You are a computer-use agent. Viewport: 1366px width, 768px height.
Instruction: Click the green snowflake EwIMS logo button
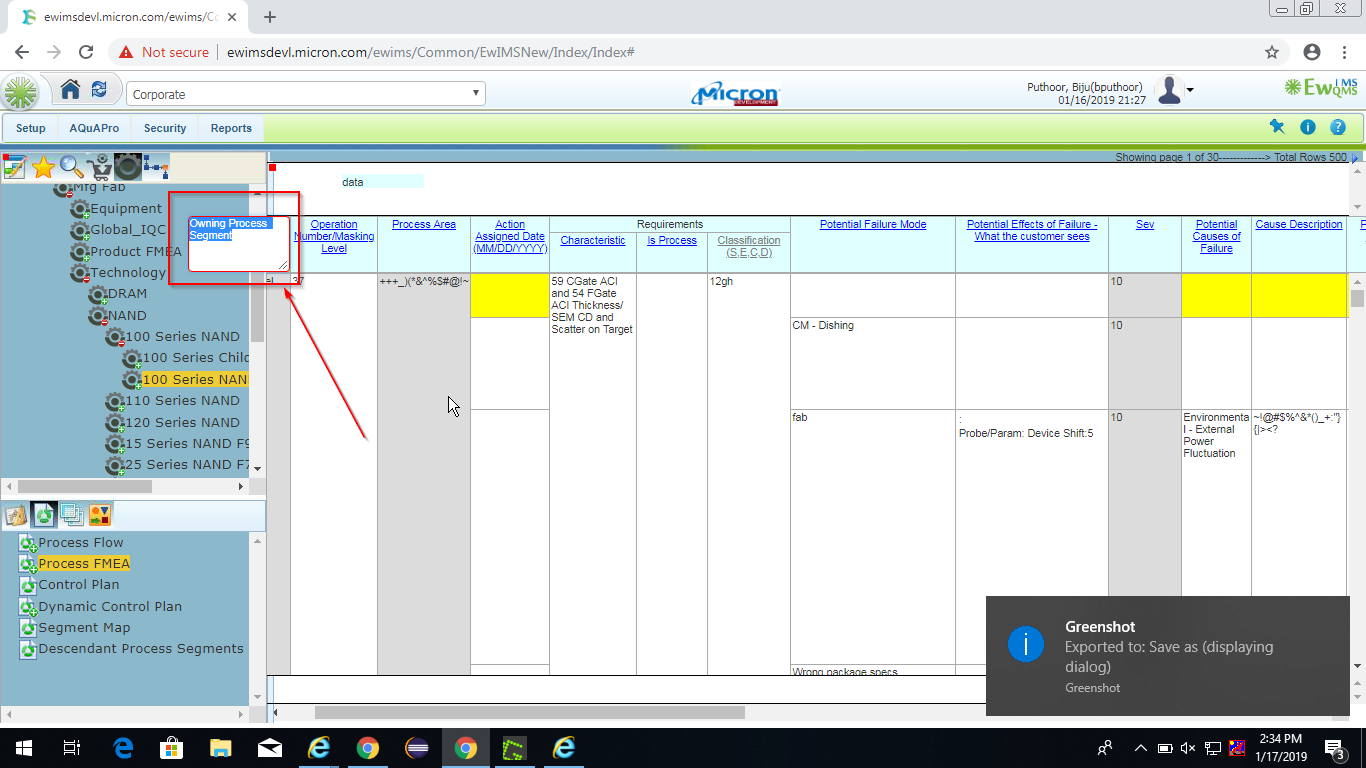pyautogui.click(x=19, y=93)
